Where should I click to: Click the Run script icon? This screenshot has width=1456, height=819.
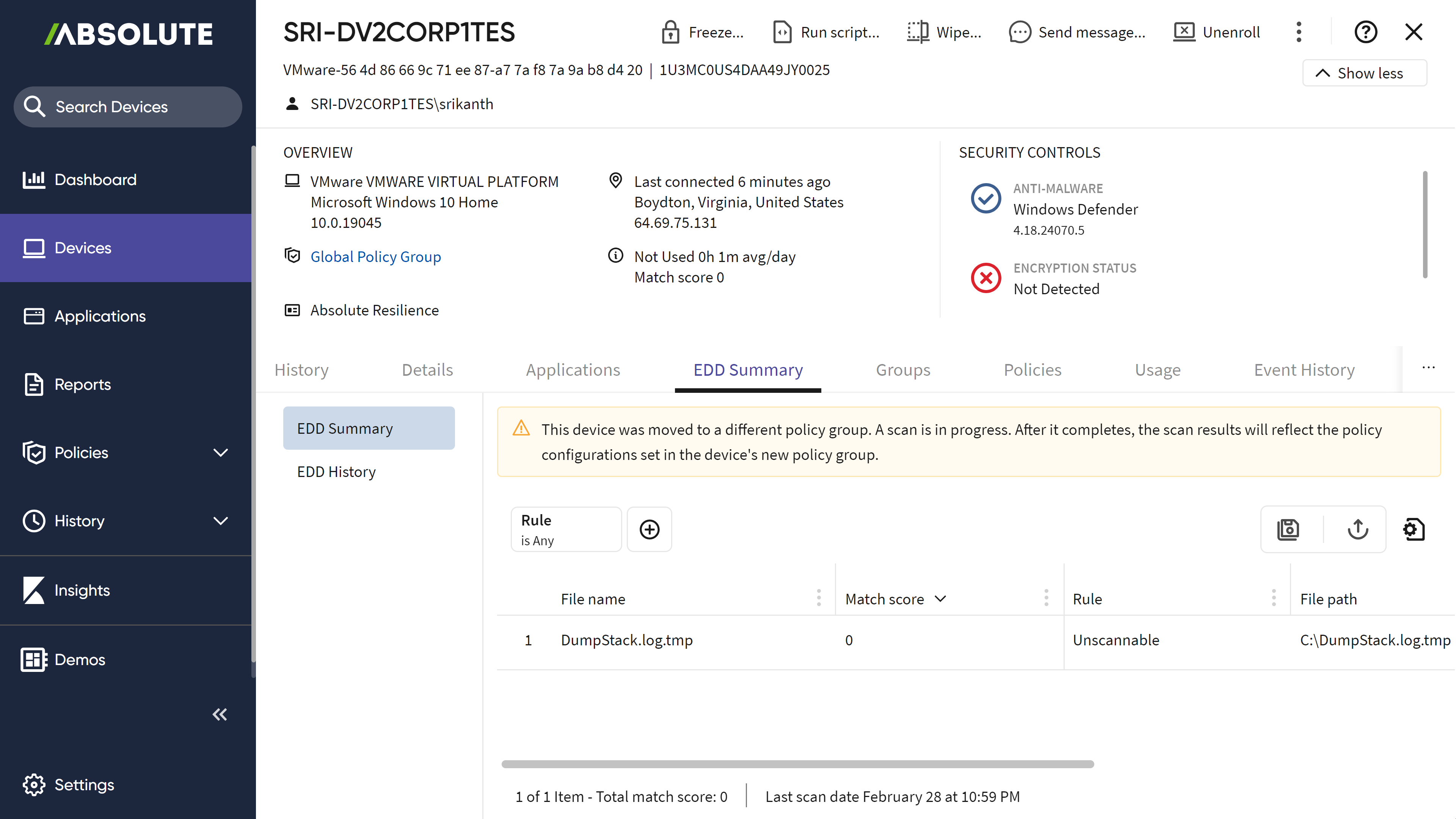(x=782, y=32)
